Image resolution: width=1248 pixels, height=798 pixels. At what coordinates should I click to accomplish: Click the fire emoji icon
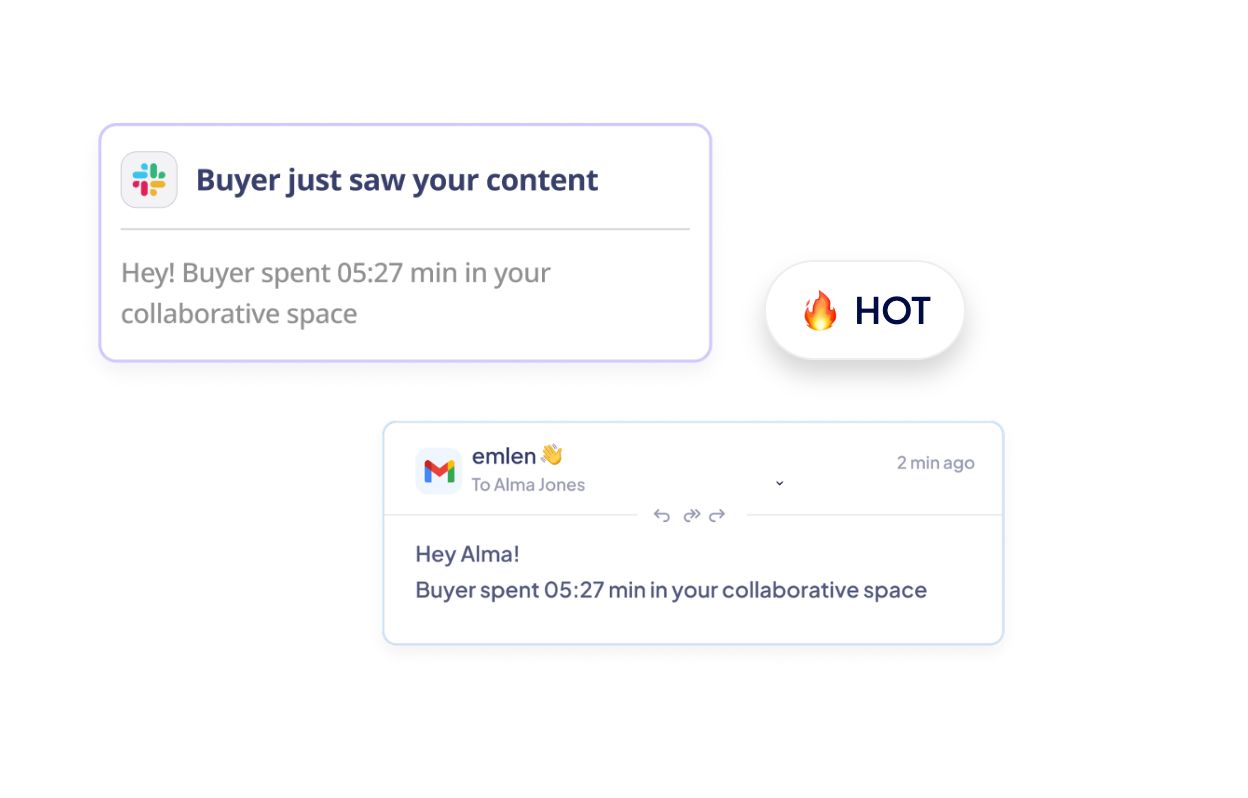(x=820, y=311)
